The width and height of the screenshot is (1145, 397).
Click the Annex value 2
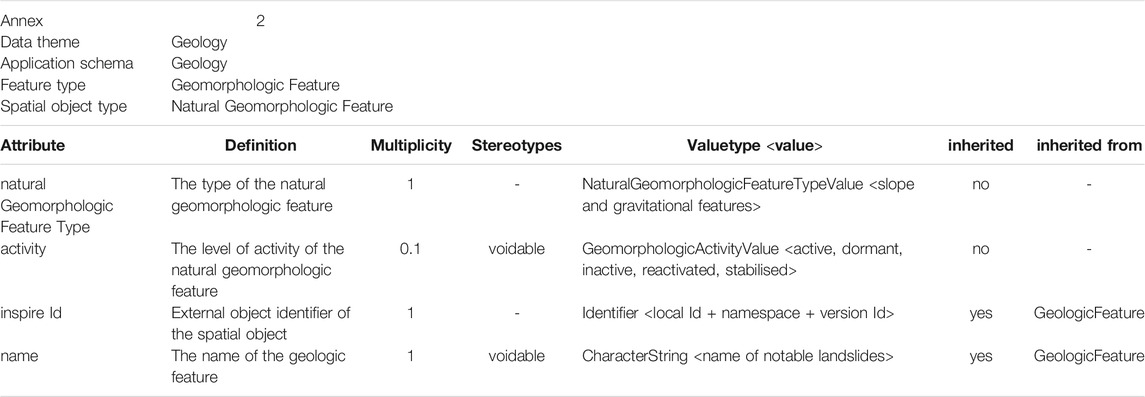point(261,21)
